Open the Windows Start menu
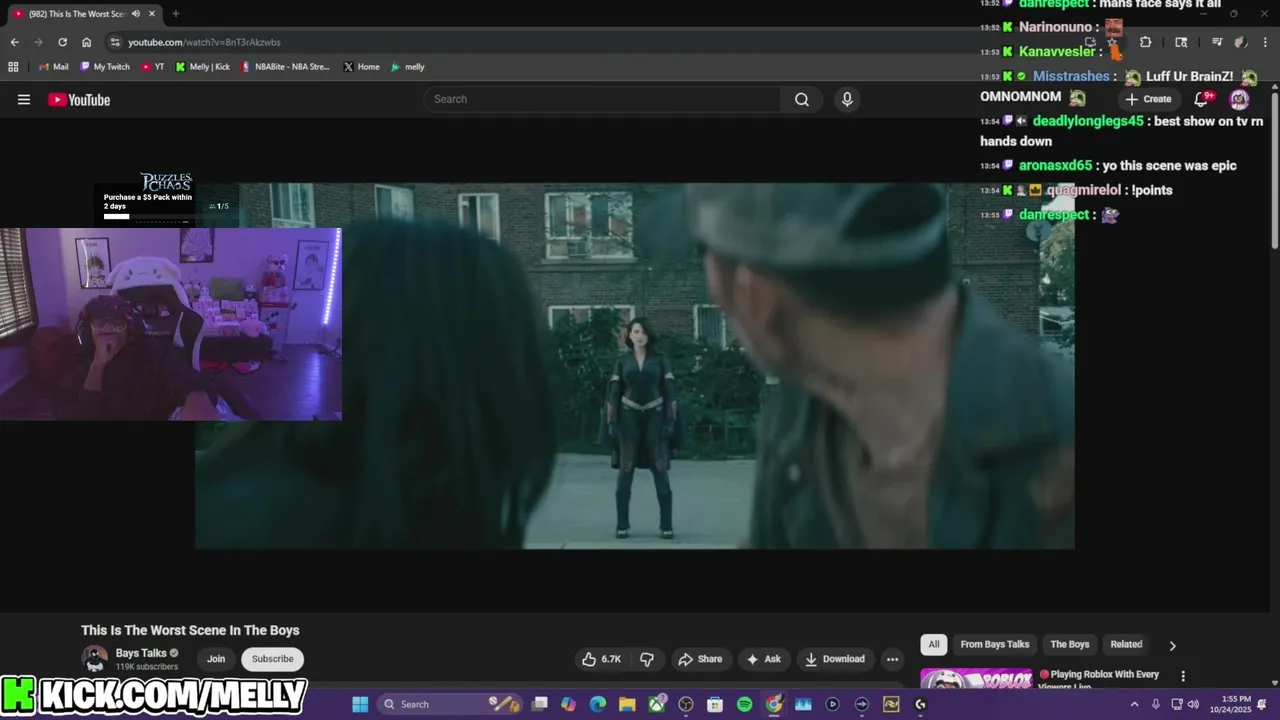1280x720 pixels. tap(360, 704)
